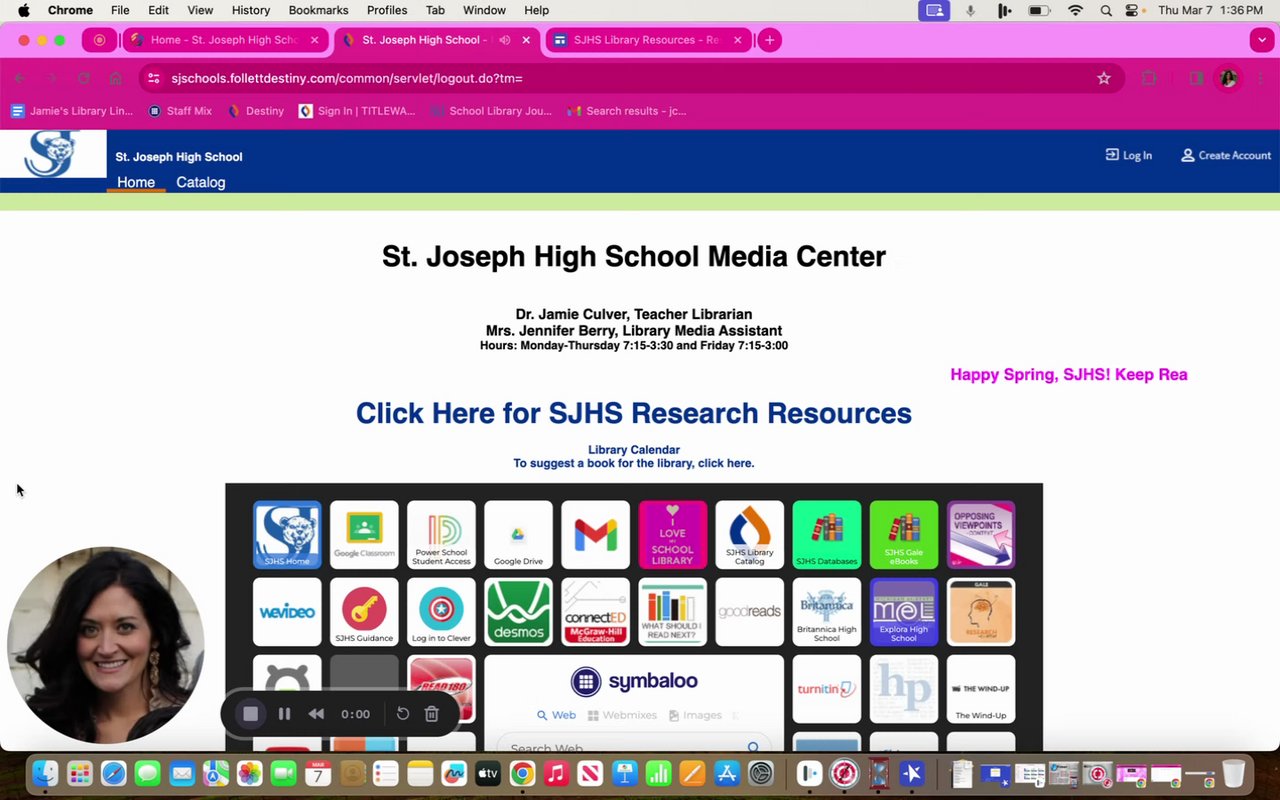View site information icon in address bar
This screenshot has width=1280, height=800.
click(x=154, y=78)
